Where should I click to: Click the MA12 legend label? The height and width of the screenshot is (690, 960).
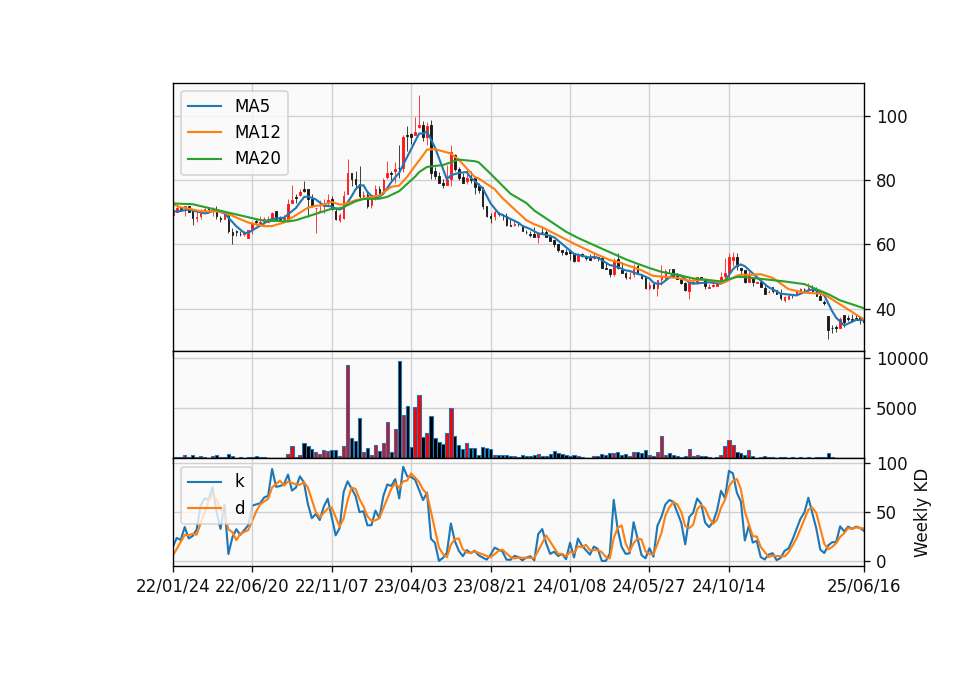[257, 132]
